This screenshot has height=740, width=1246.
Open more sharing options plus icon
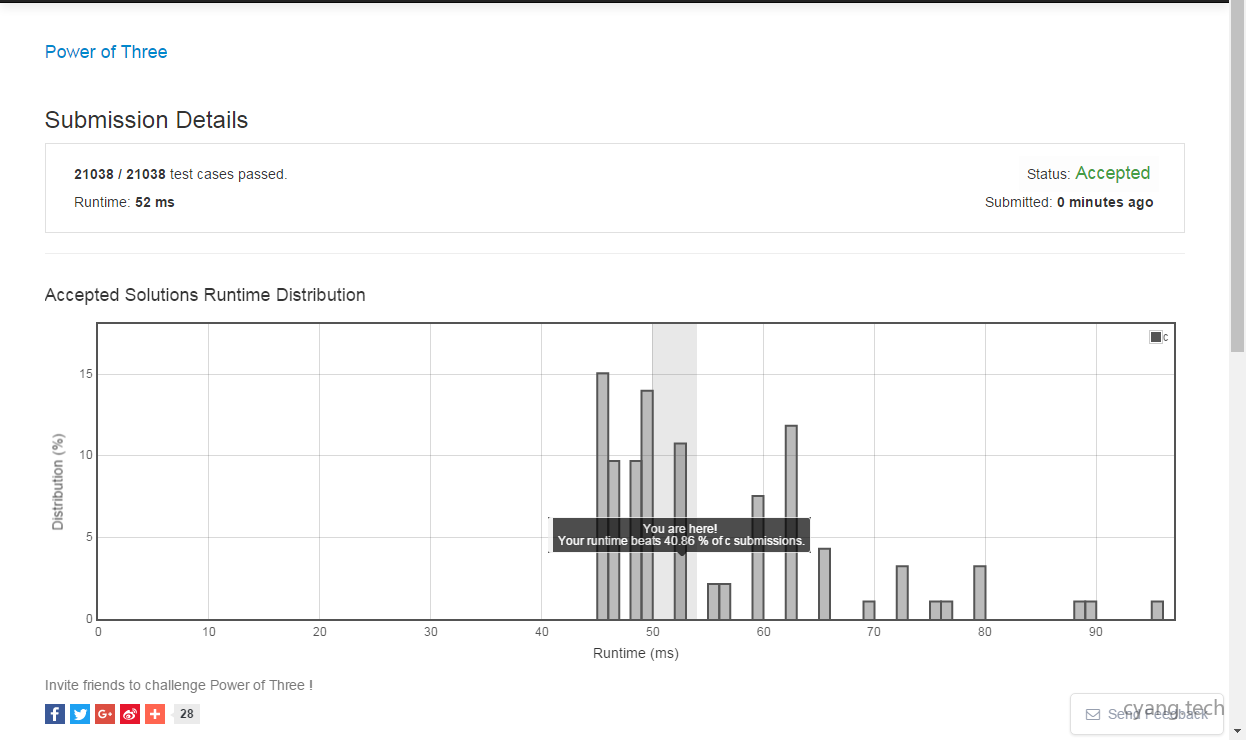155,714
